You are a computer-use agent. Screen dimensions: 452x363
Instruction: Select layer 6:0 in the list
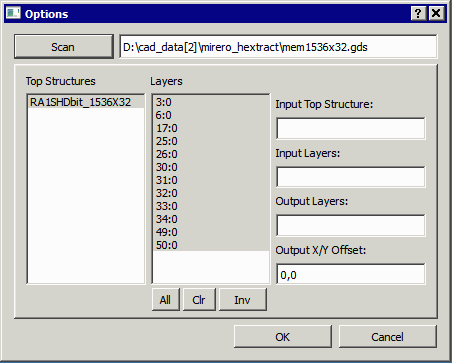(x=211, y=115)
